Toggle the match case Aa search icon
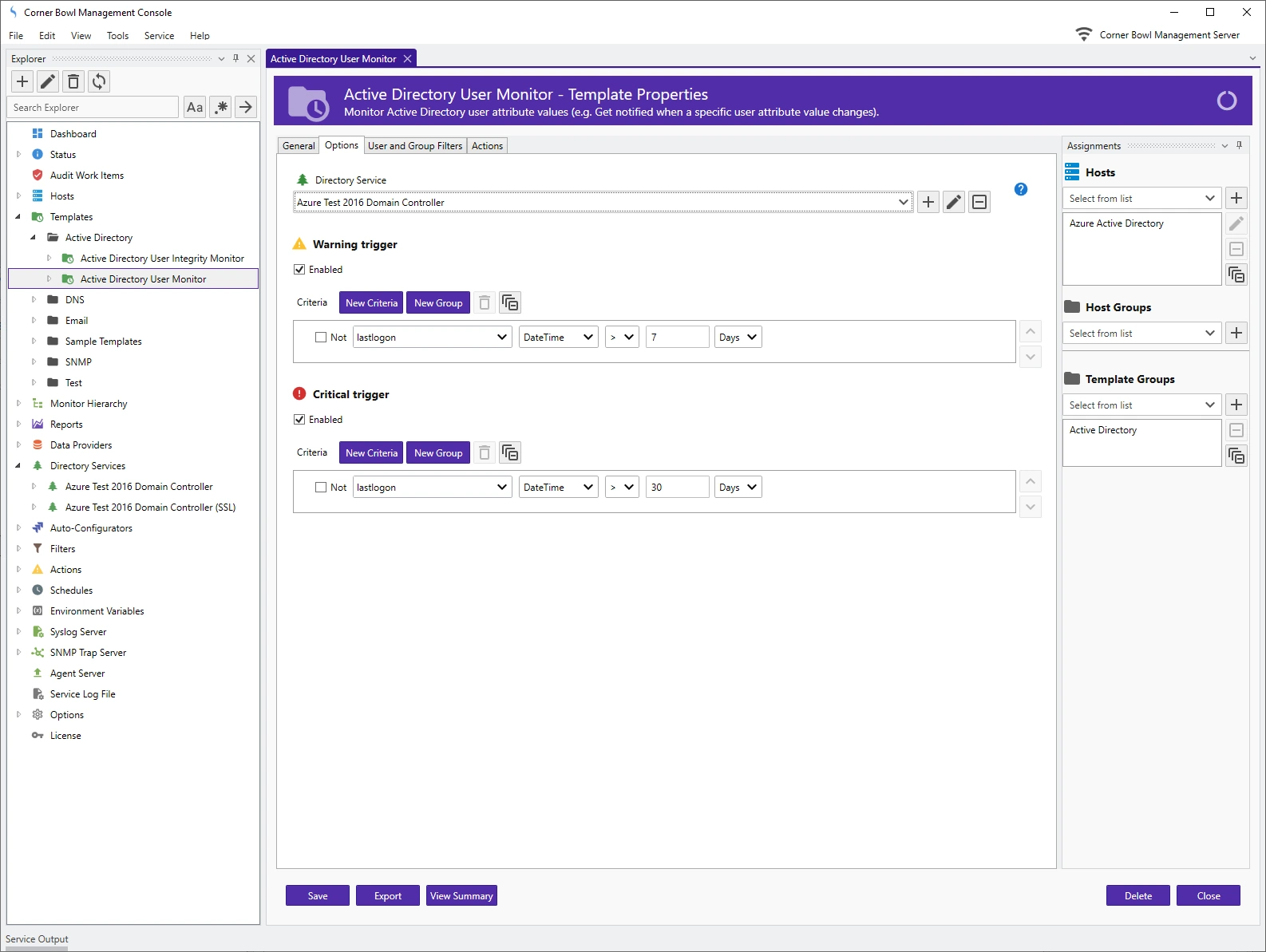Image resolution: width=1266 pixels, height=952 pixels. tap(195, 107)
